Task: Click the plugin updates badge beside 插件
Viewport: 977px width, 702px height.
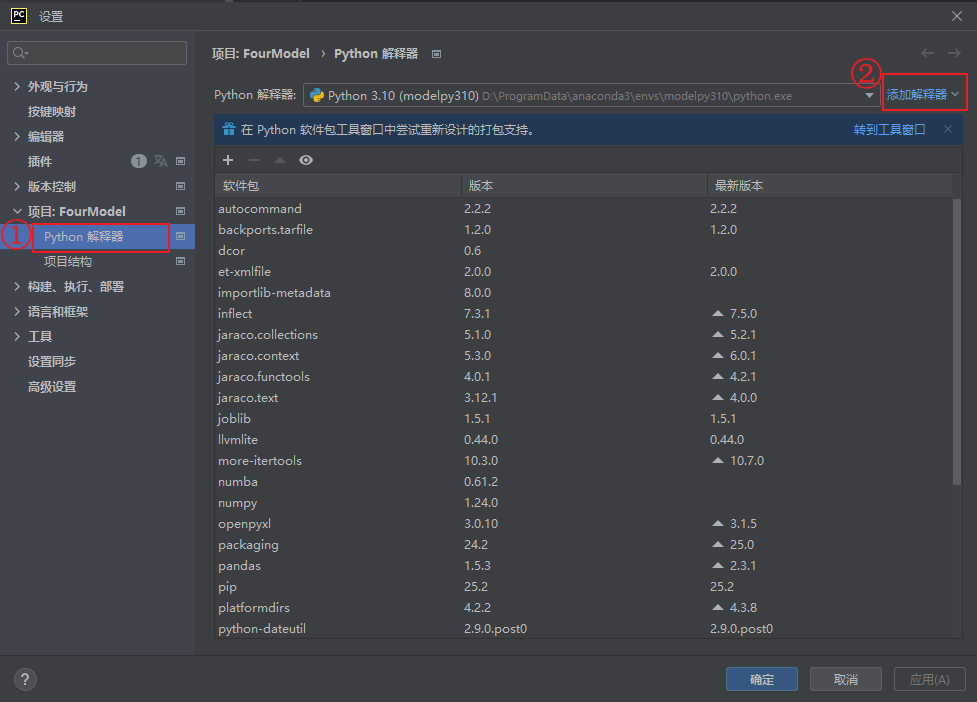Action: (x=138, y=161)
